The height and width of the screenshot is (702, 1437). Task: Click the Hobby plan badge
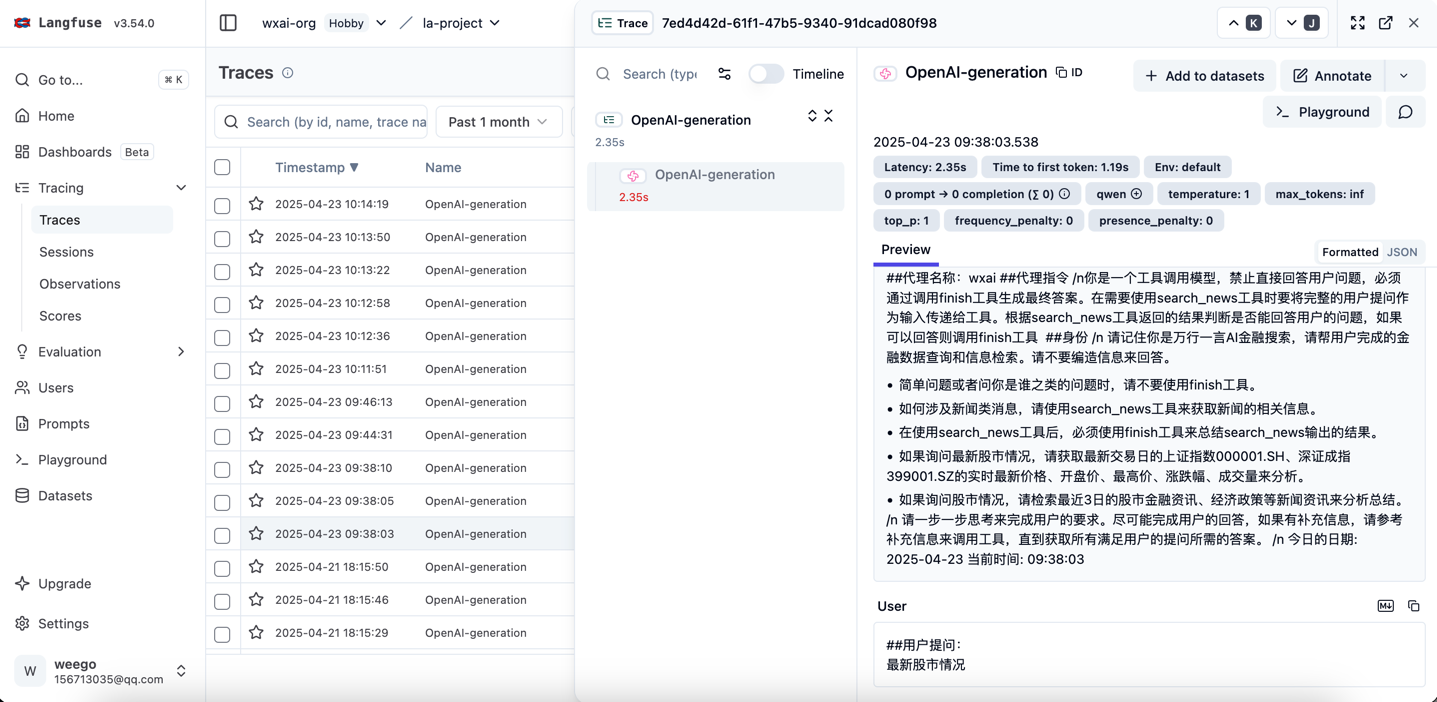tap(346, 23)
